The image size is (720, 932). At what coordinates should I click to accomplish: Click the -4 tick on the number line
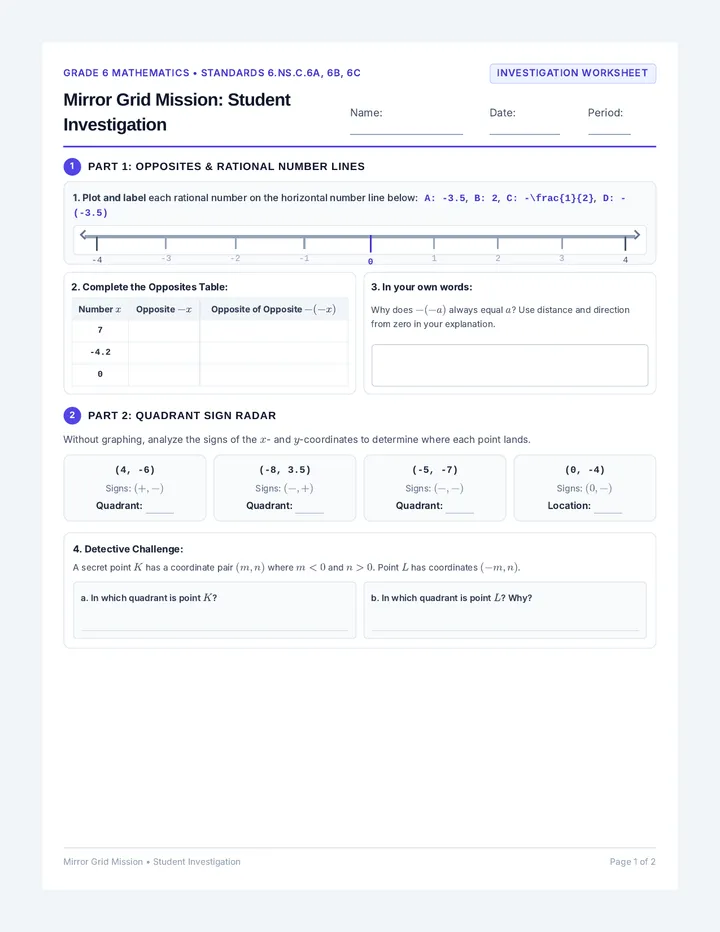coord(97,243)
